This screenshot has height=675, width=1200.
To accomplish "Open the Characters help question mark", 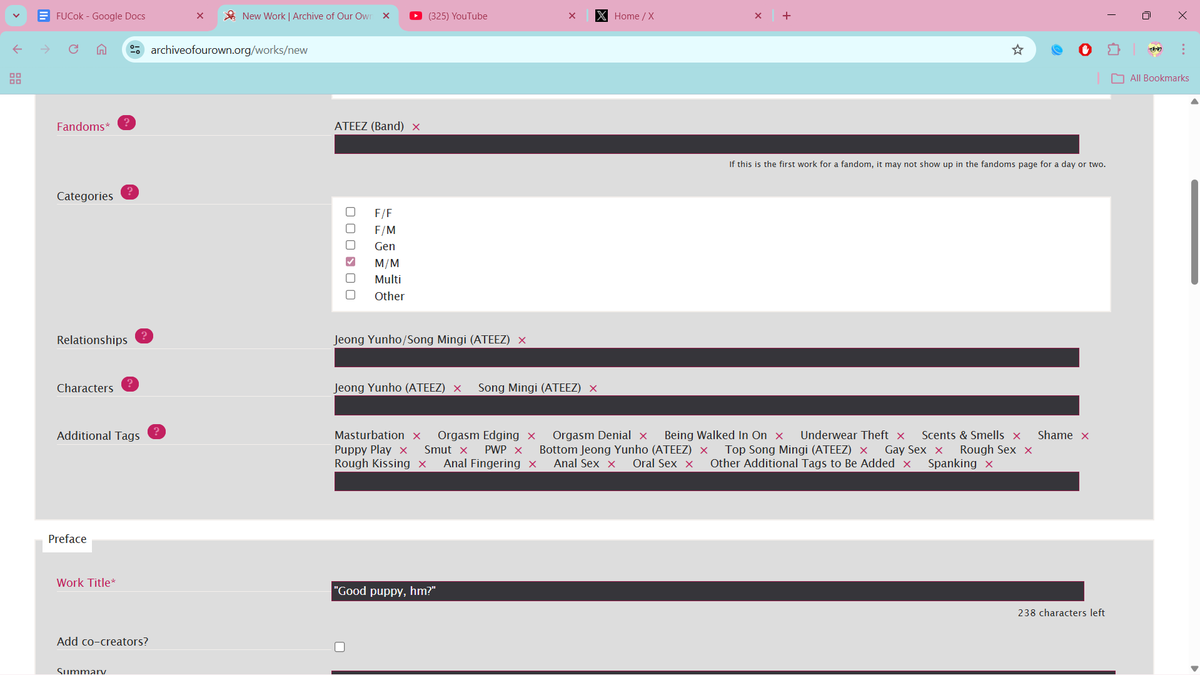I will click(130, 383).
